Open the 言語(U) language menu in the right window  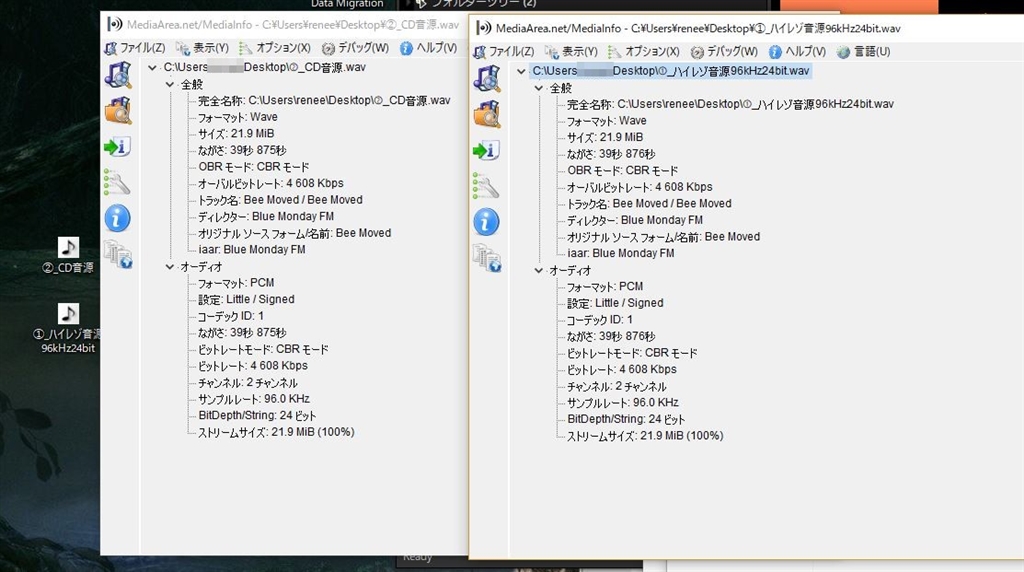coord(863,52)
